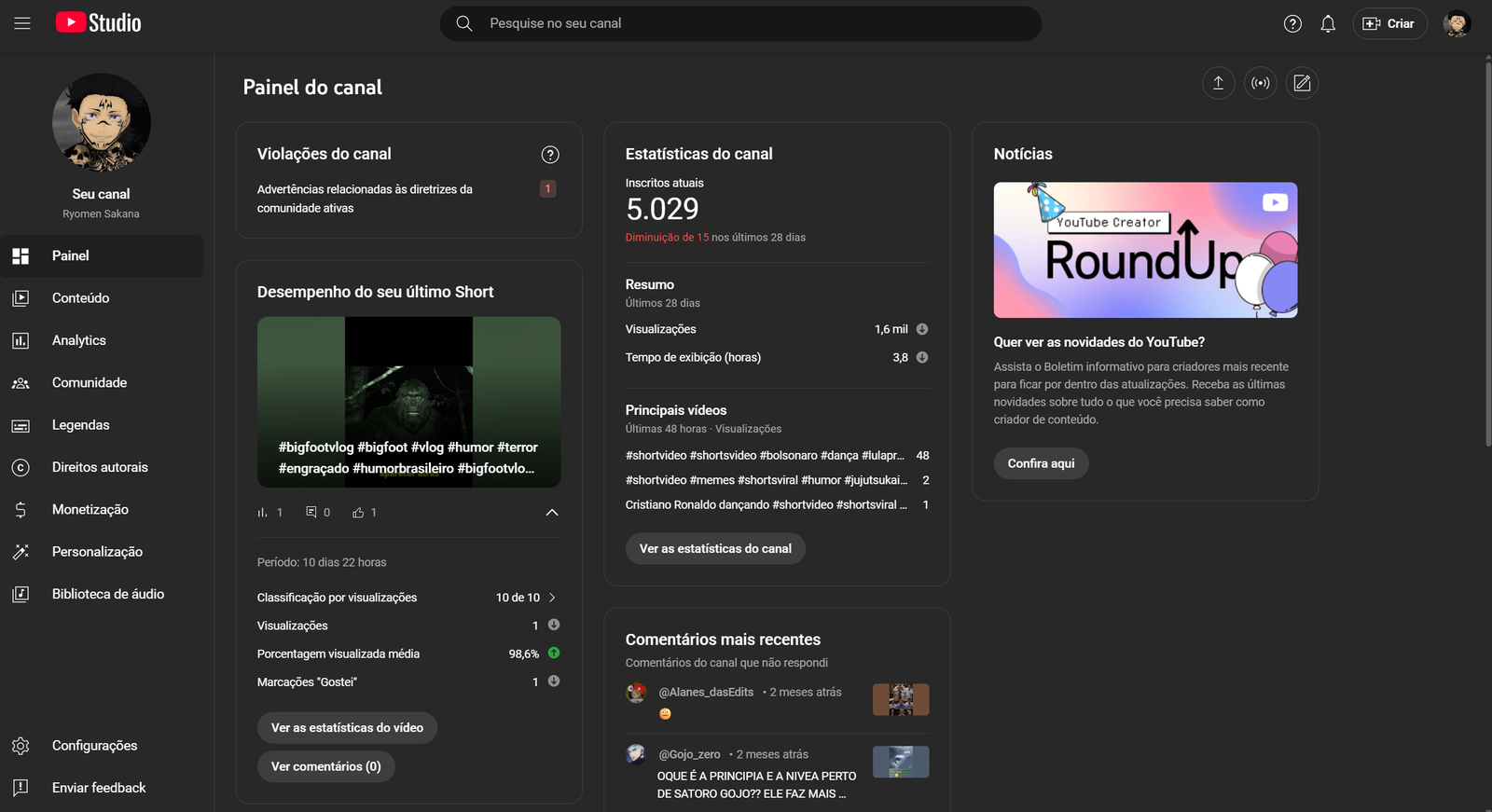Screen dimensions: 1492x812
Task: Click the upload videos arrow icon
Action: tap(1218, 83)
